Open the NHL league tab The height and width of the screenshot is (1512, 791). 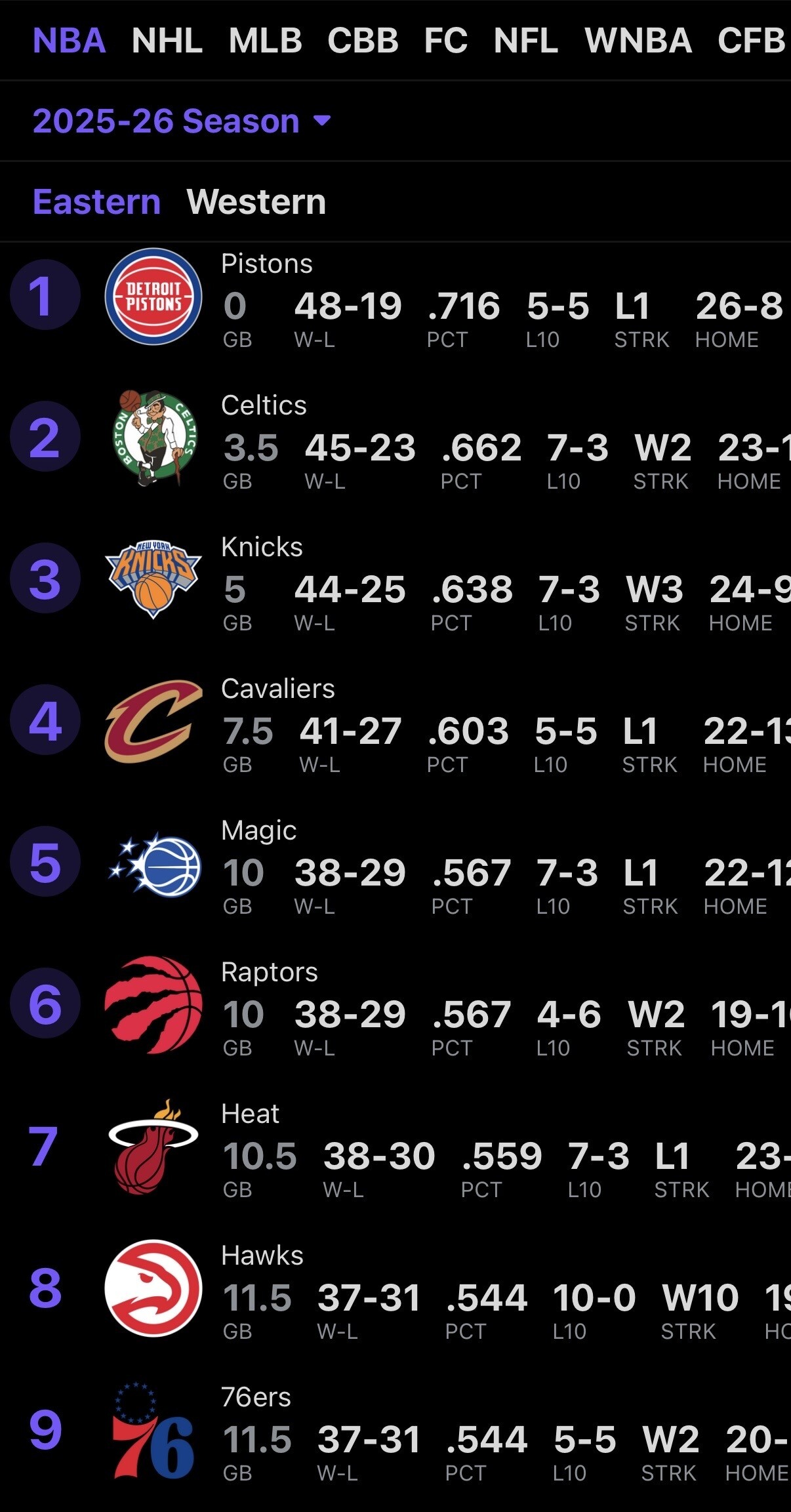click(x=167, y=41)
